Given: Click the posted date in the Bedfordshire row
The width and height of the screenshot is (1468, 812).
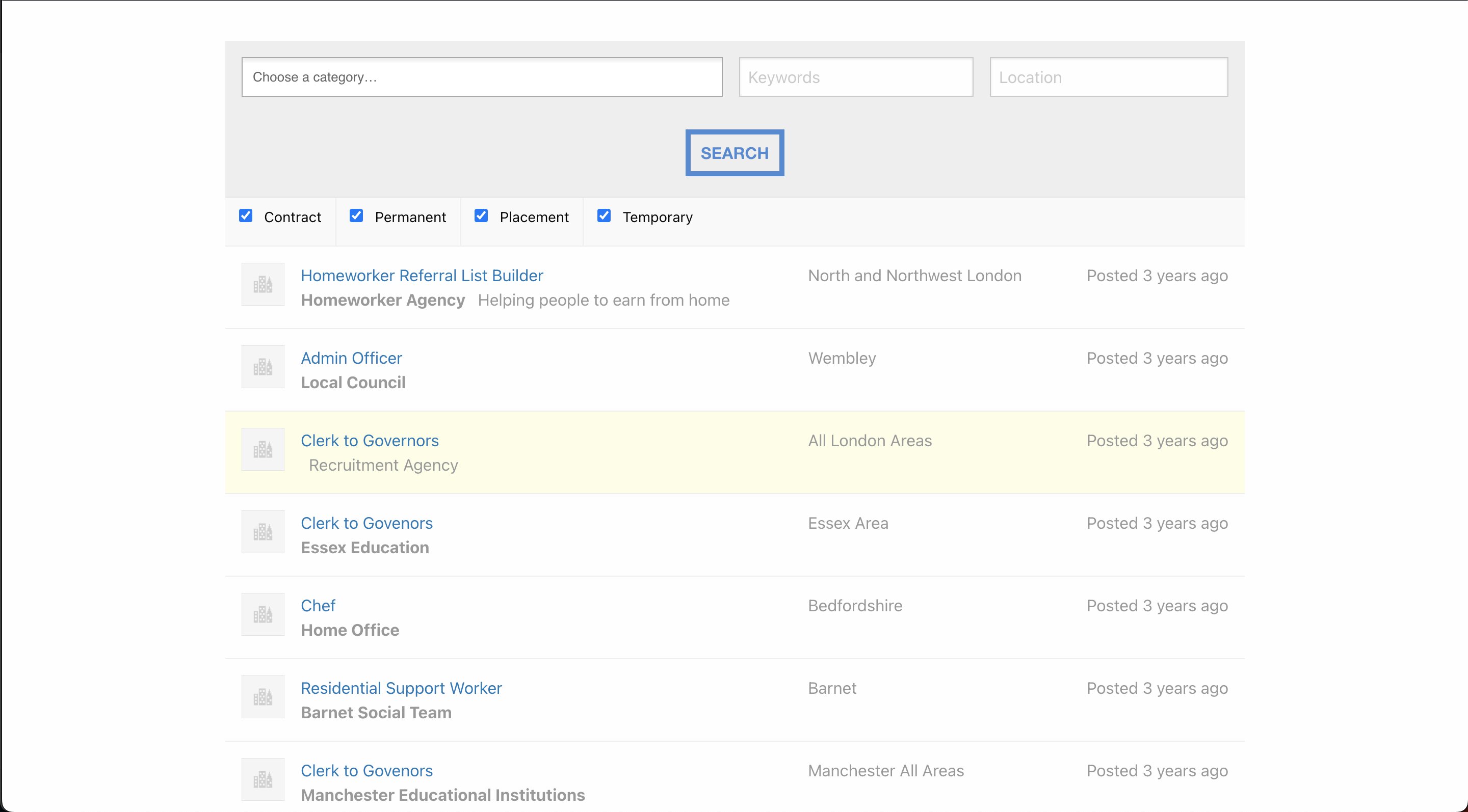Looking at the screenshot, I should [x=1157, y=606].
